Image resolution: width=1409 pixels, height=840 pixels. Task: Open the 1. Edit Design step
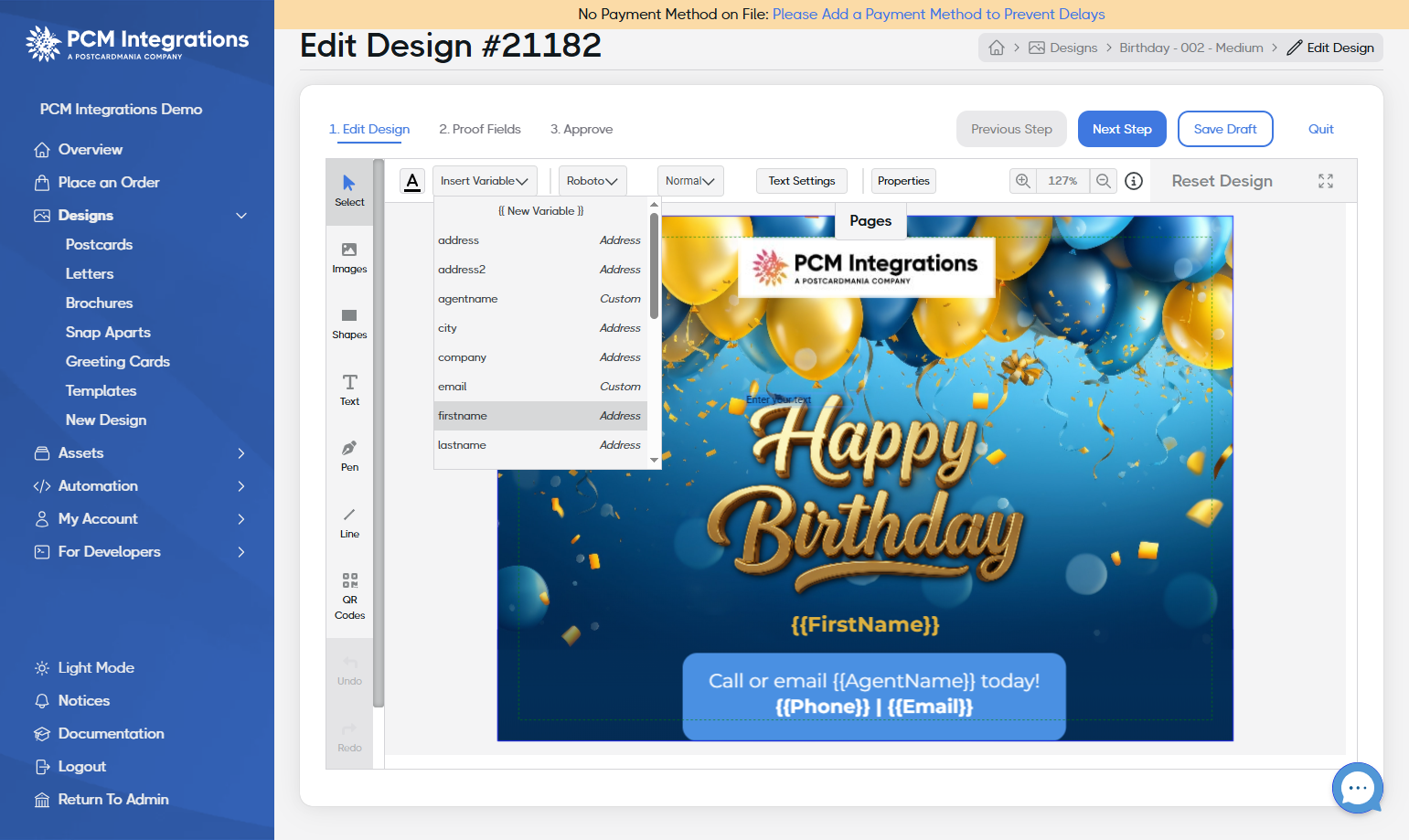point(369,129)
